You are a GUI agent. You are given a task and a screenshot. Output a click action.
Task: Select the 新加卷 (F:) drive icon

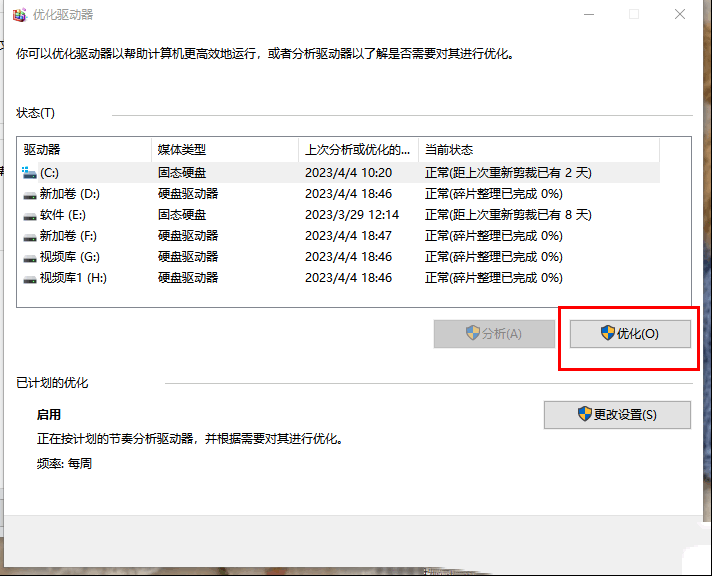[30, 236]
